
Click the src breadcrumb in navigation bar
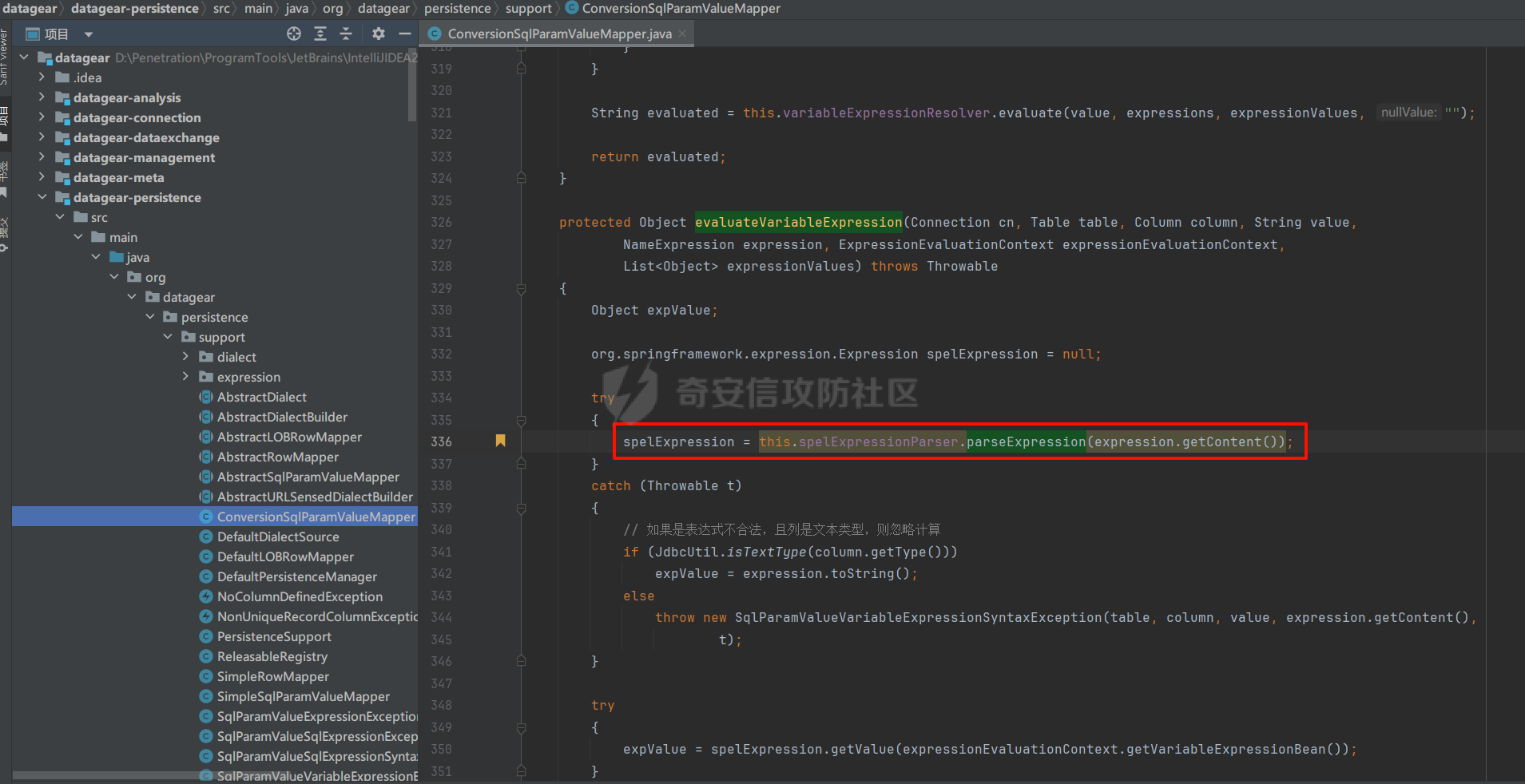(x=221, y=8)
